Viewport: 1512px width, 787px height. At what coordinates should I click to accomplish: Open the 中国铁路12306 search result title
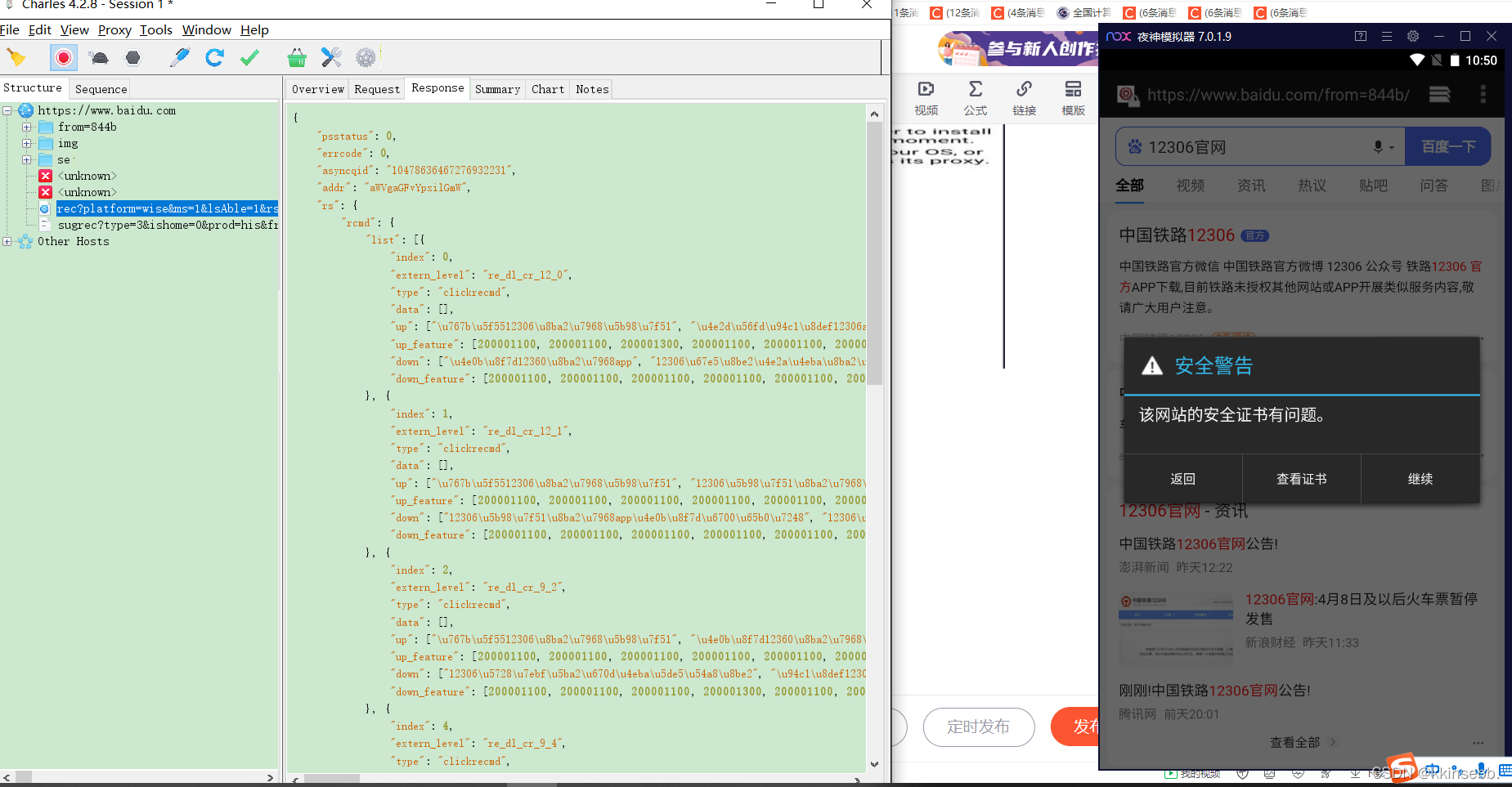[1177, 235]
